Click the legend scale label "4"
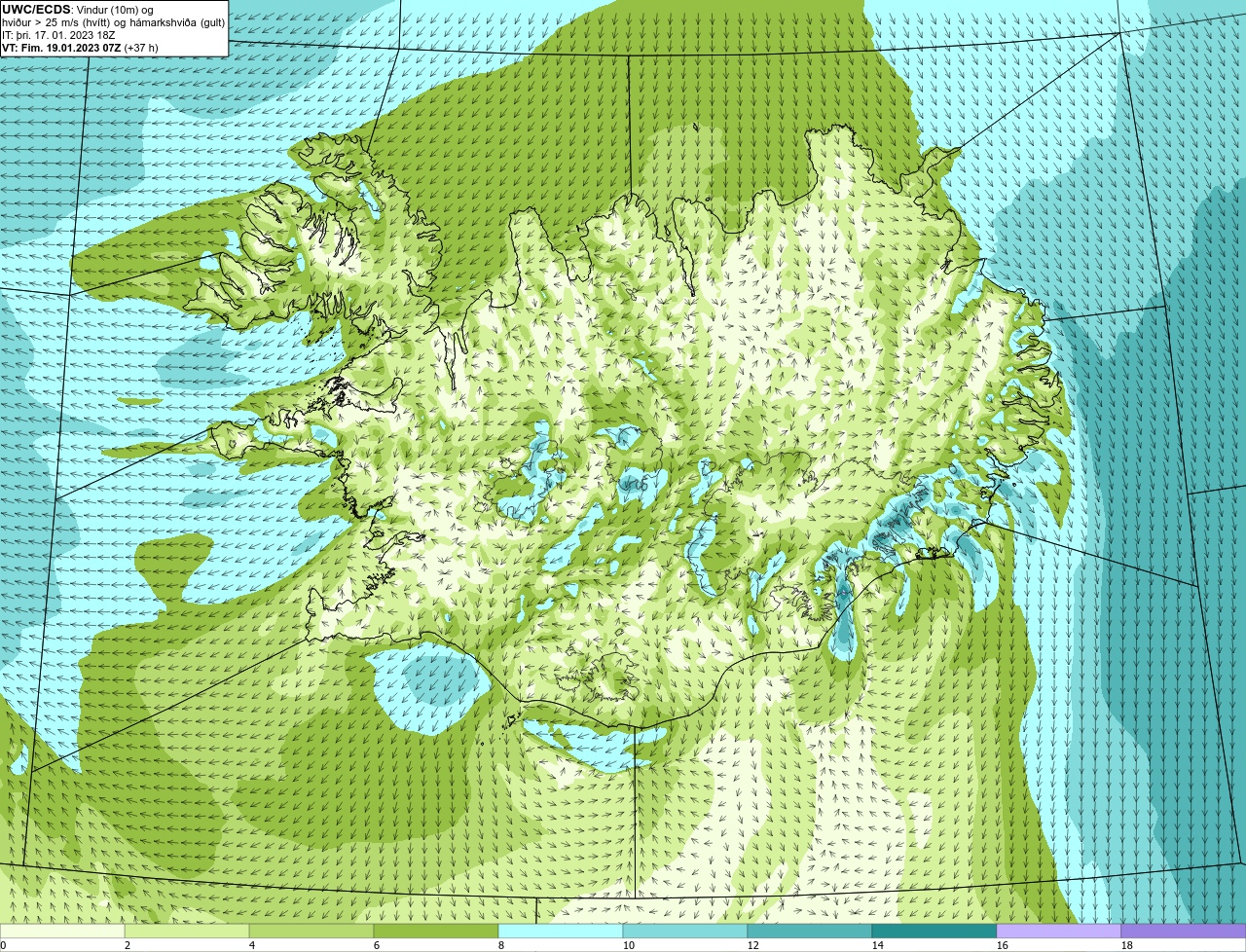 point(252,945)
